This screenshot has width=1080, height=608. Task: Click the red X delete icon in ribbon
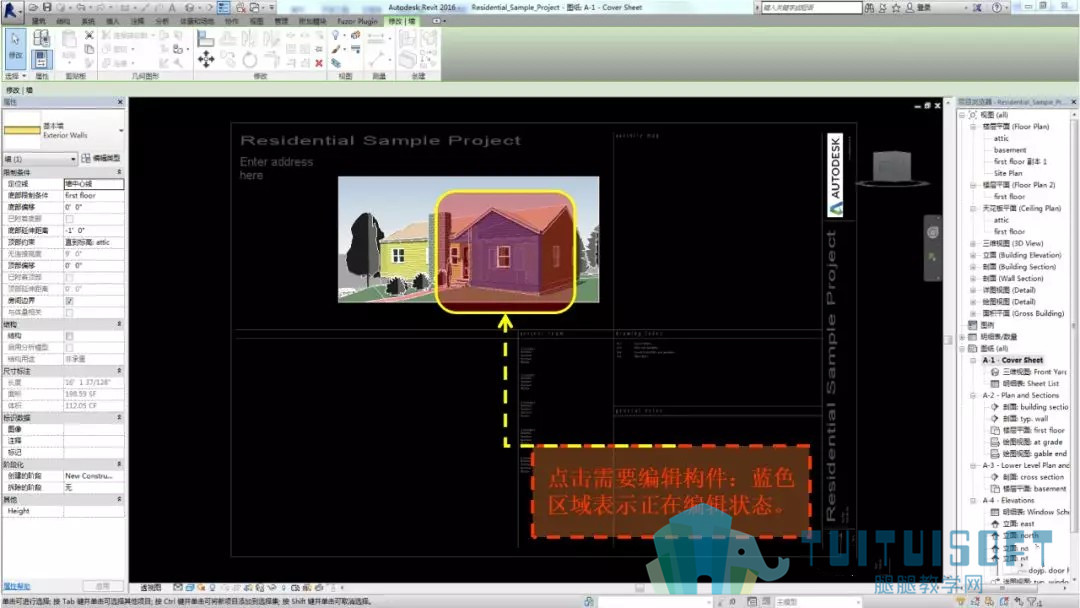[x=319, y=63]
